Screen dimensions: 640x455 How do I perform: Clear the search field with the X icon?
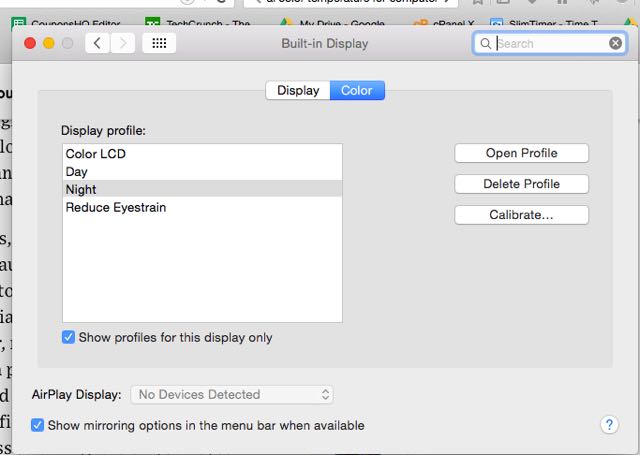coord(615,43)
